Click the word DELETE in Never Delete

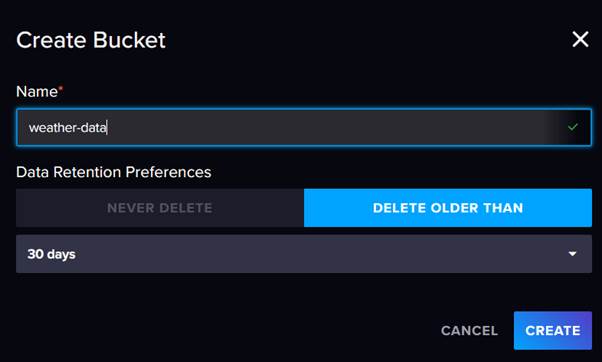(x=185, y=208)
